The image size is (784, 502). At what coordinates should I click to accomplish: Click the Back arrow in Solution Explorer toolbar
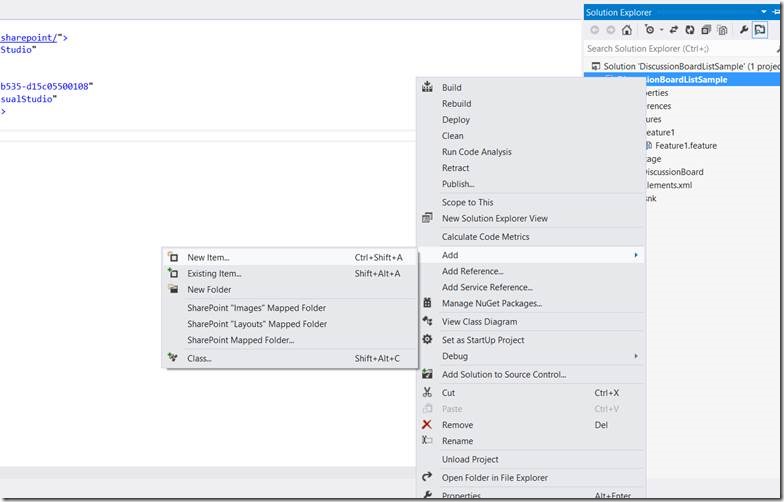click(x=594, y=30)
